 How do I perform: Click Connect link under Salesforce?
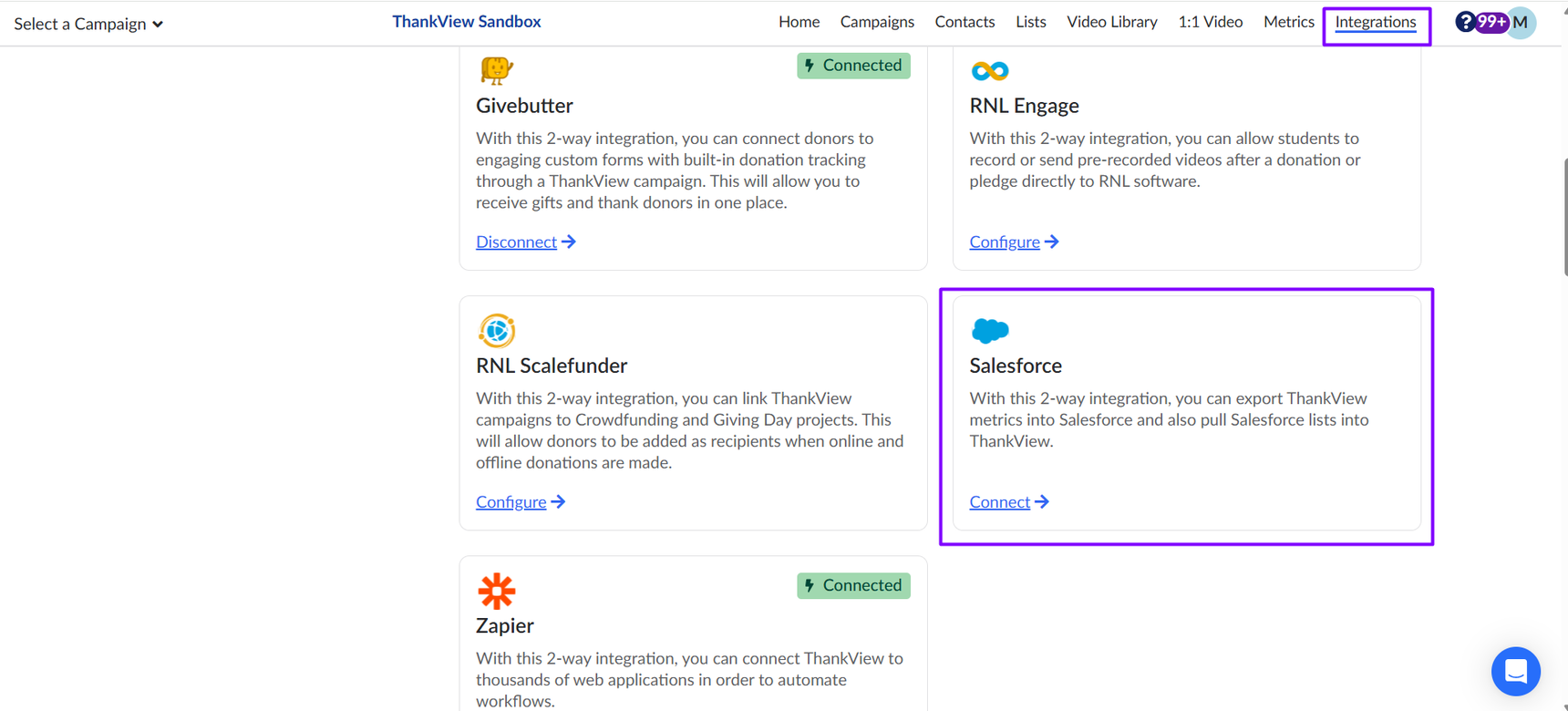click(x=1000, y=502)
